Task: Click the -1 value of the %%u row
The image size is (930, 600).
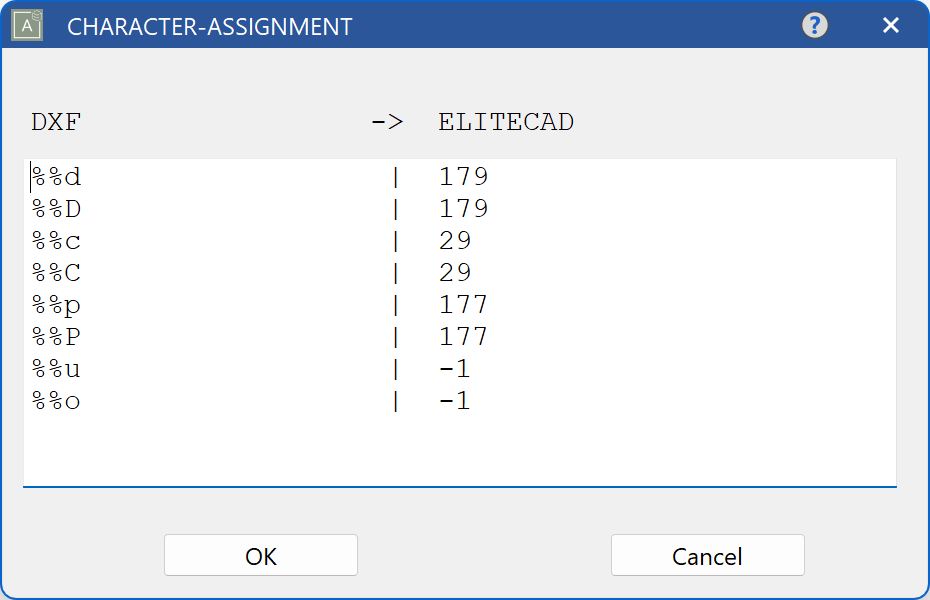Action: coord(456,368)
